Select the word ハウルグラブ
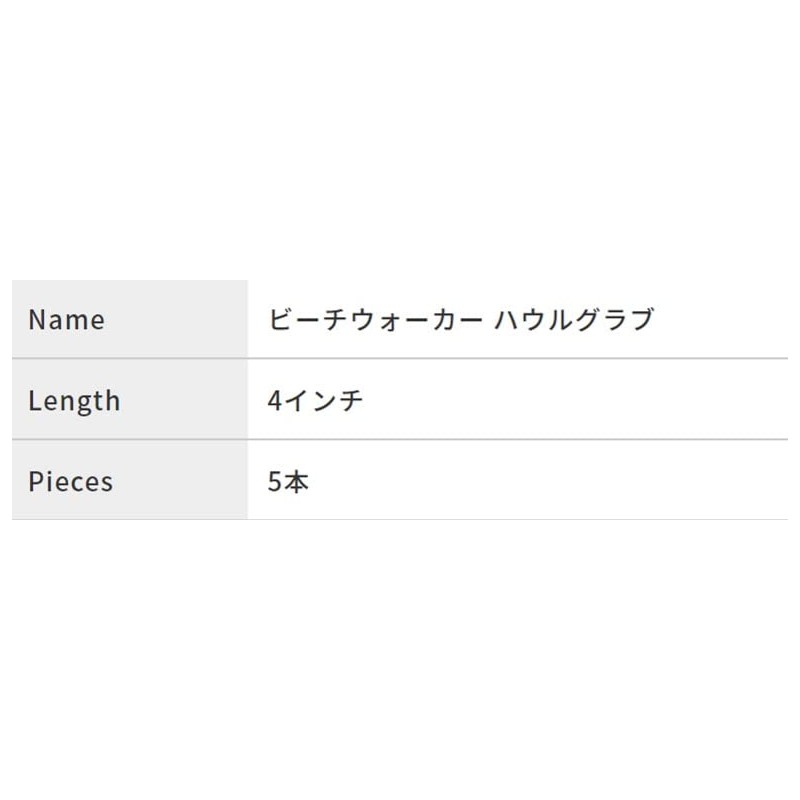Viewport: 800px width, 800px height. (574, 320)
